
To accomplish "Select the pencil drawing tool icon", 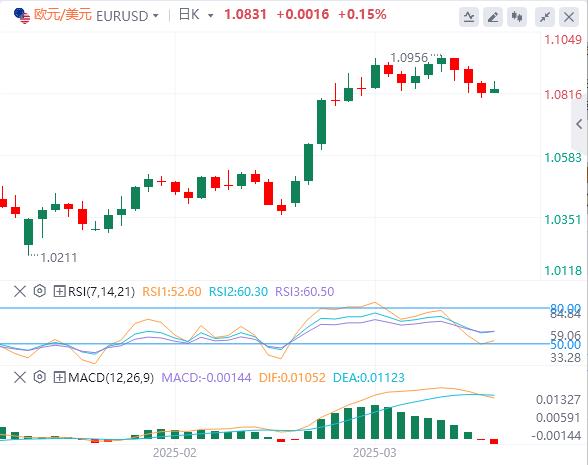I will [493, 16].
